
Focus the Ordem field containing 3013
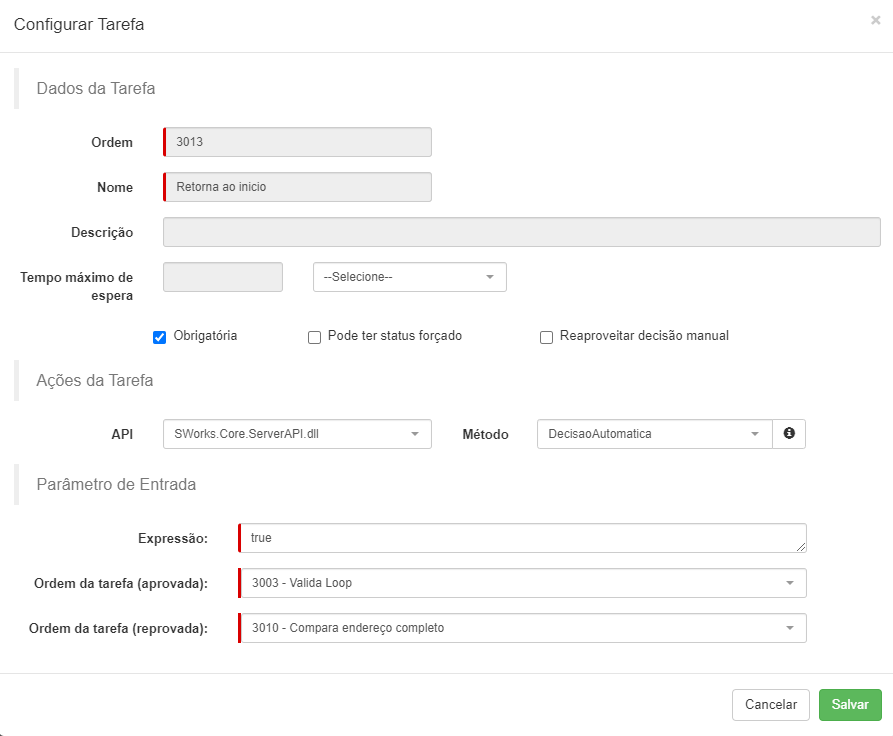pos(298,142)
